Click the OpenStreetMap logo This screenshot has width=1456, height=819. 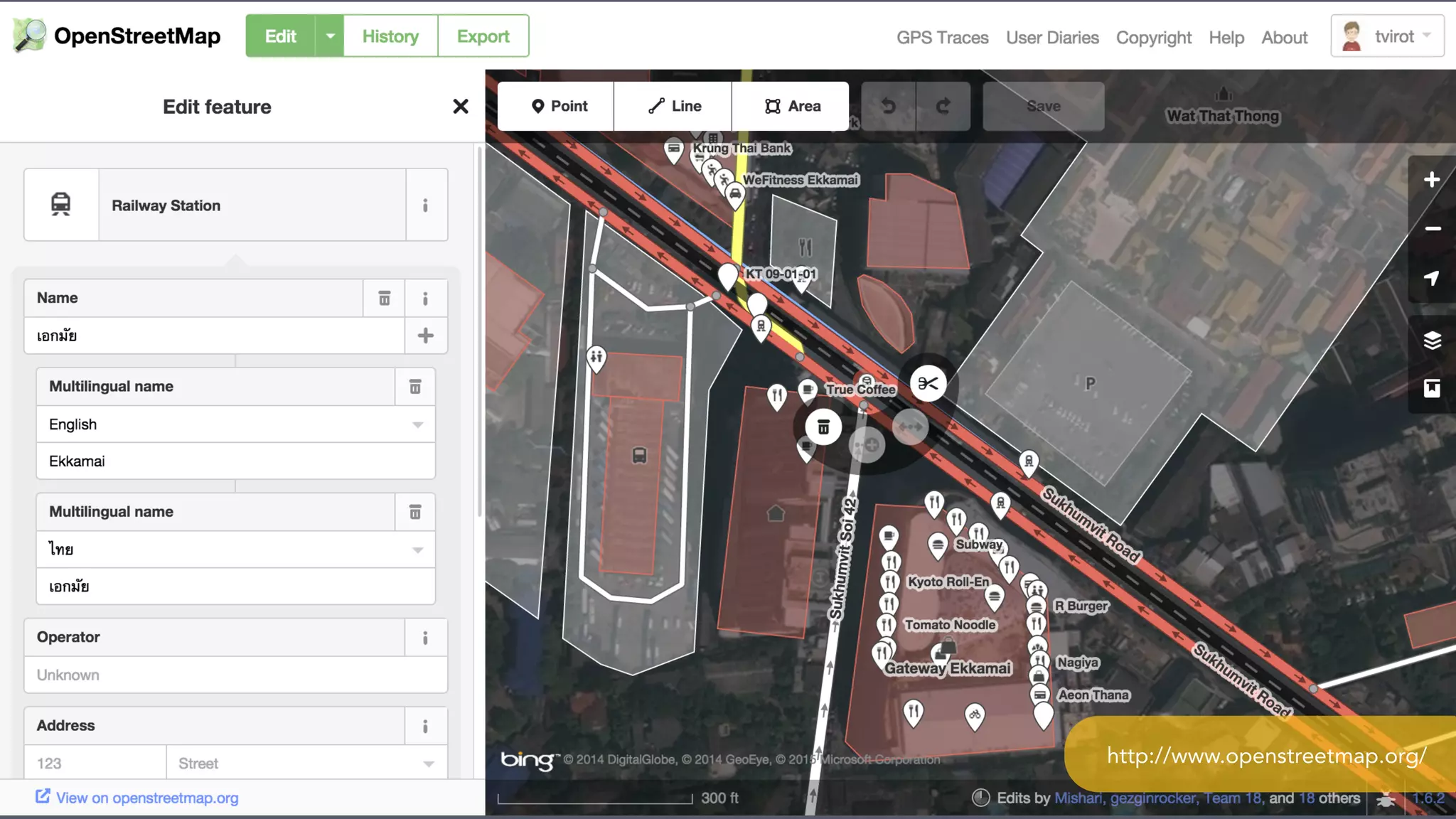tap(117, 36)
